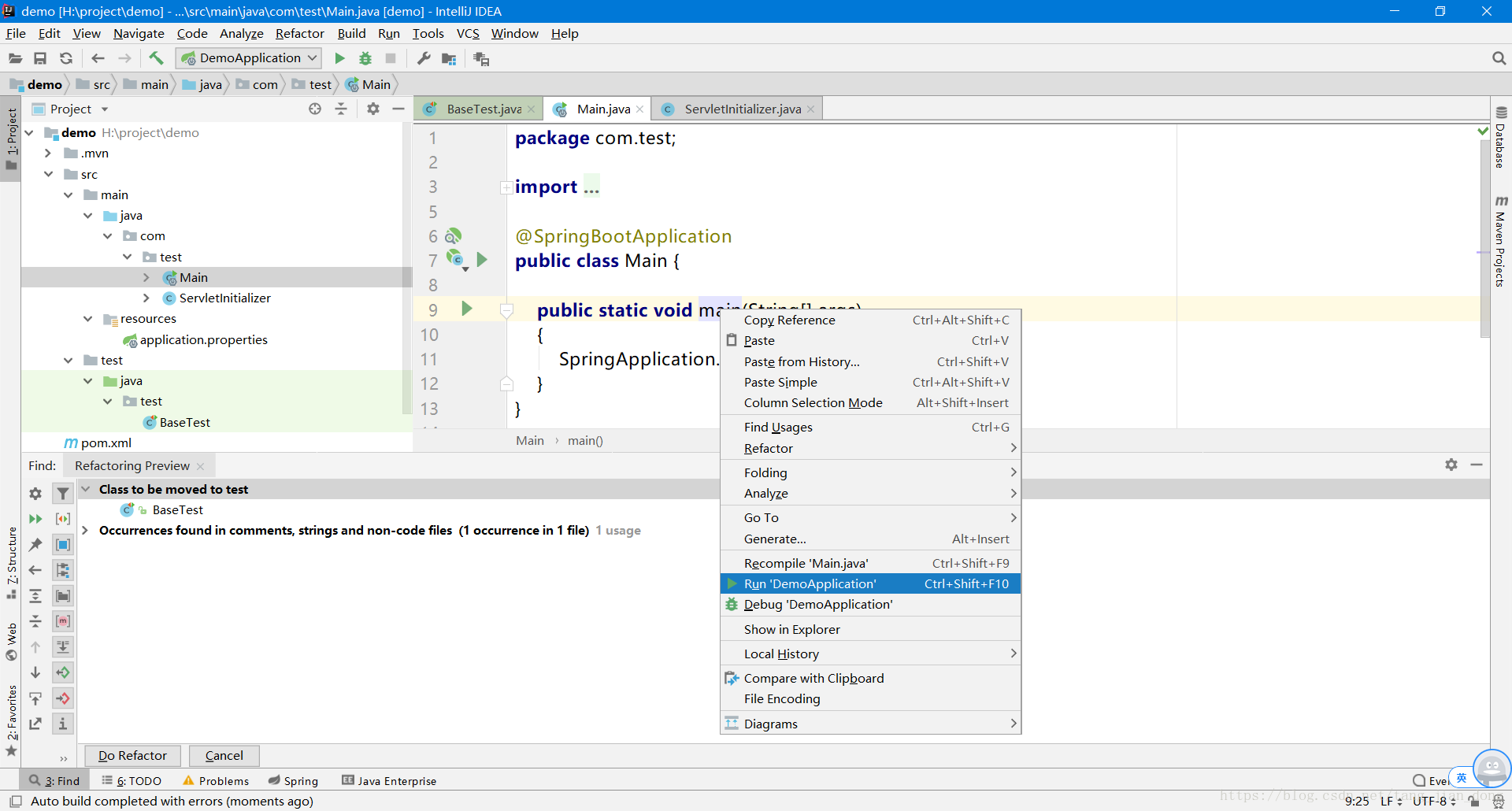Open Project Structure icon in toolbar
1512x811 pixels.
[x=449, y=58]
